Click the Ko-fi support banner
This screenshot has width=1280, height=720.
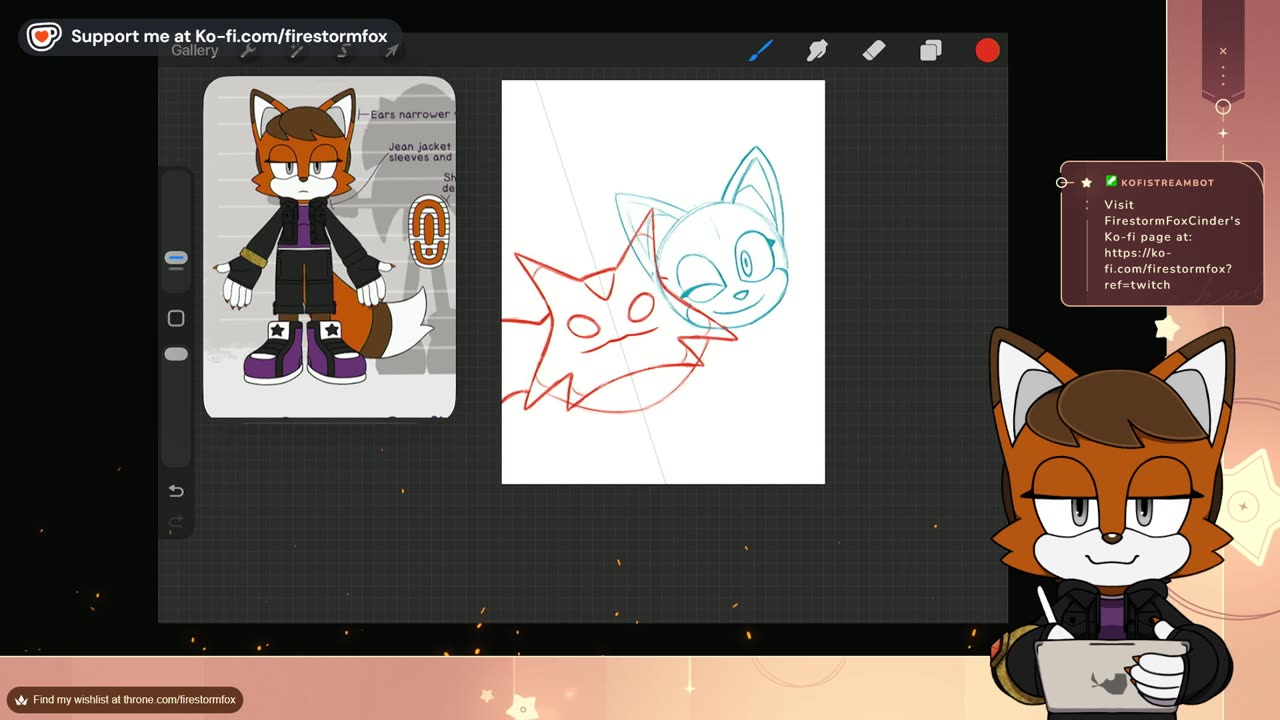pyautogui.click(x=211, y=37)
